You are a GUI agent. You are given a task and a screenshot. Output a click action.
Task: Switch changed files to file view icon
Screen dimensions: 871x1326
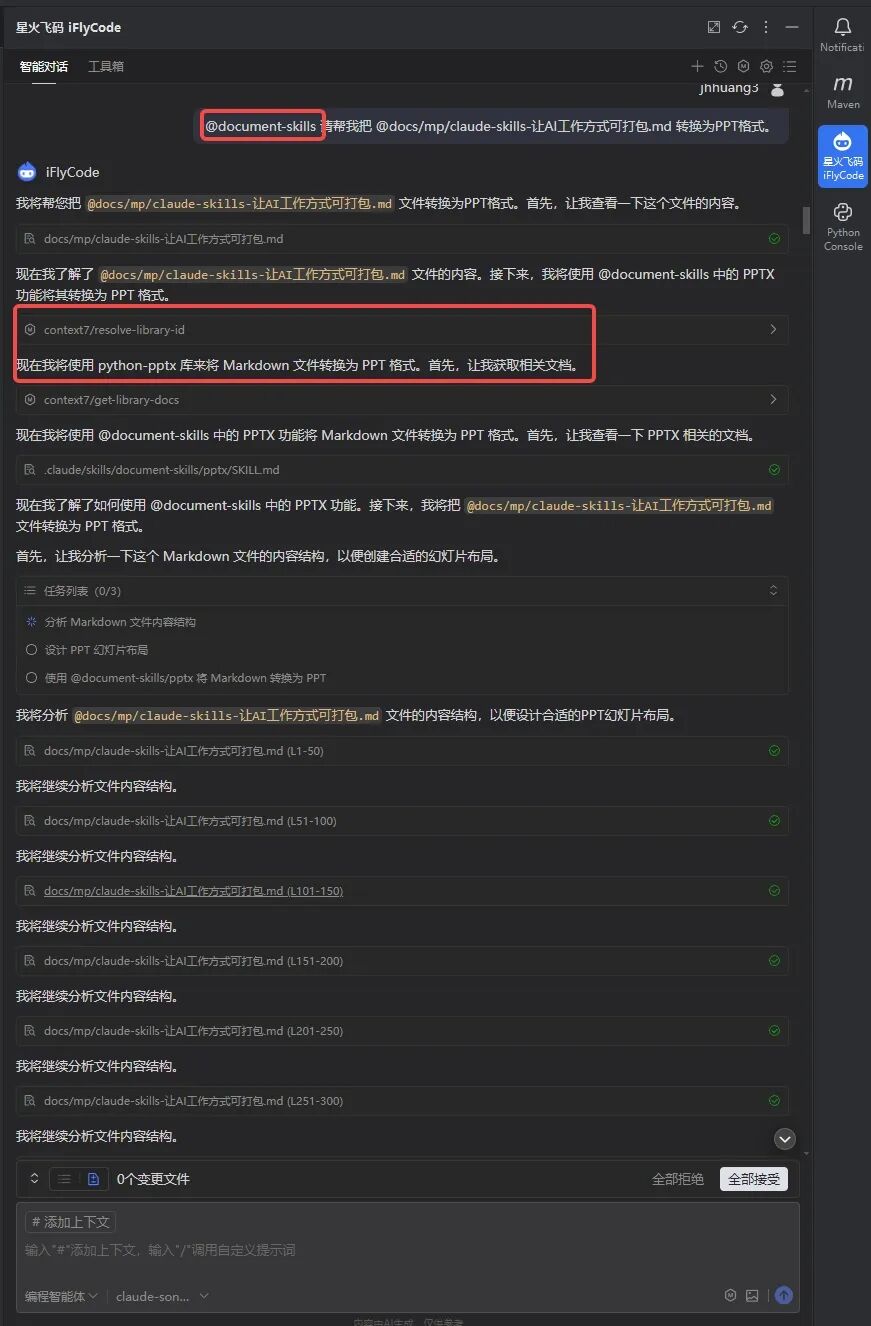(x=93, y=1179)
